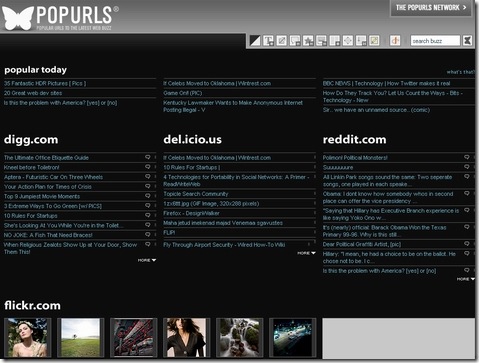Open 'Maha jetud imekenad majad' link
This screenshot has height=363, width=479.
point(223,223)
